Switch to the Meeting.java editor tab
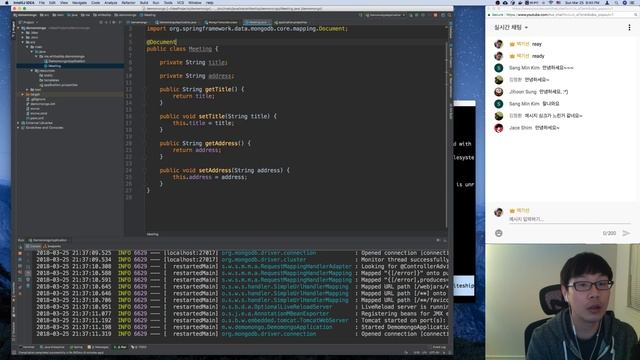 pyautogui.click(x=258, y=22)
